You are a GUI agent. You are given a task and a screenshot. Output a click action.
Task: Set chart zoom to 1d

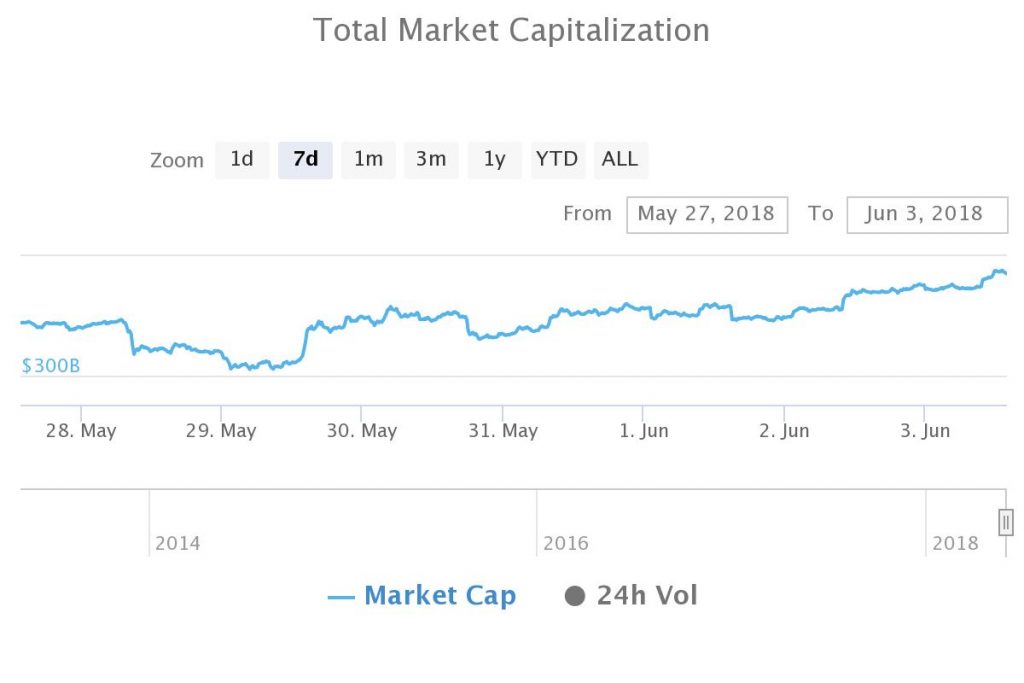[x=242, y=160]
